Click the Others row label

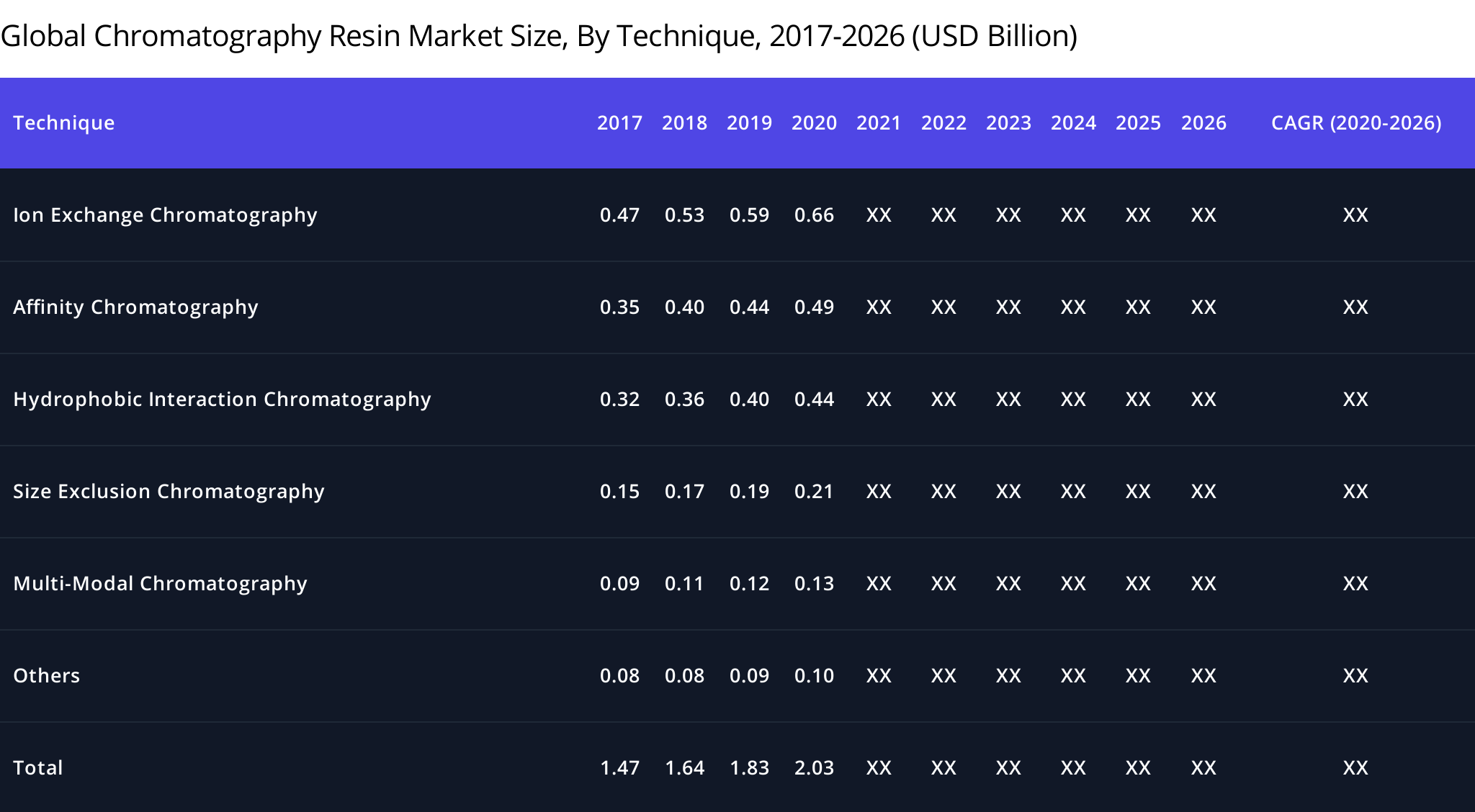click(x=46, y=676)
